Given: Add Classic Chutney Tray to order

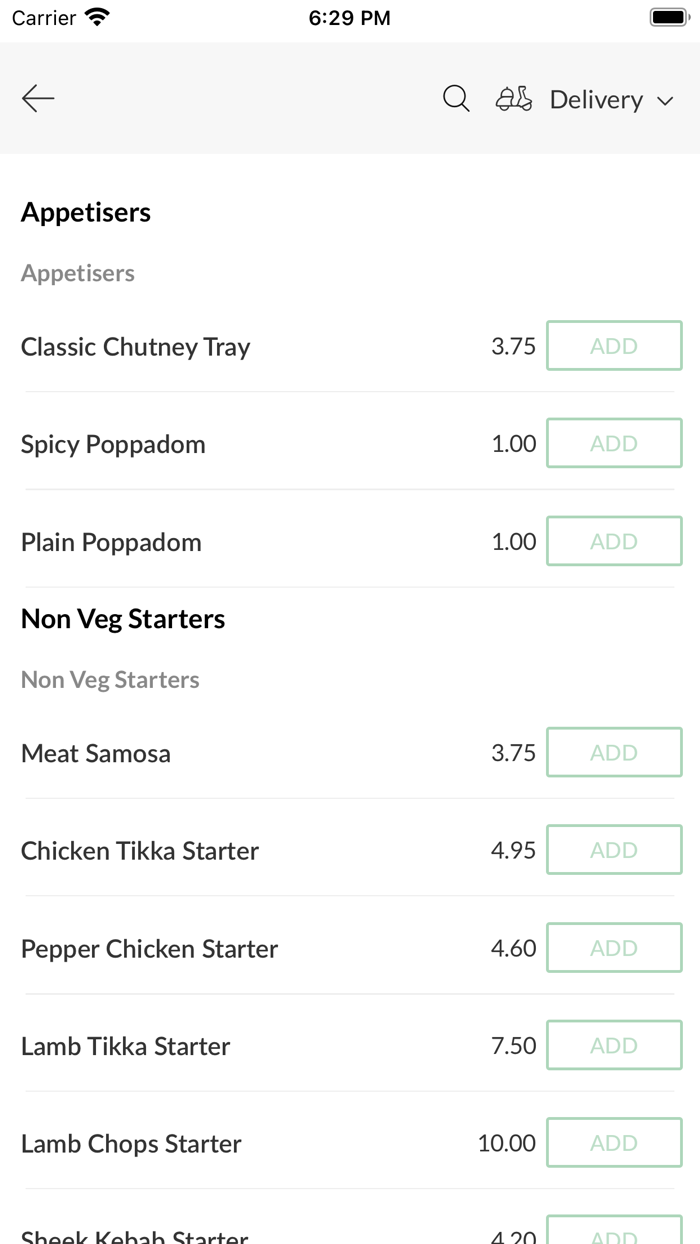Looking at the screenshot, I should 614,345.
